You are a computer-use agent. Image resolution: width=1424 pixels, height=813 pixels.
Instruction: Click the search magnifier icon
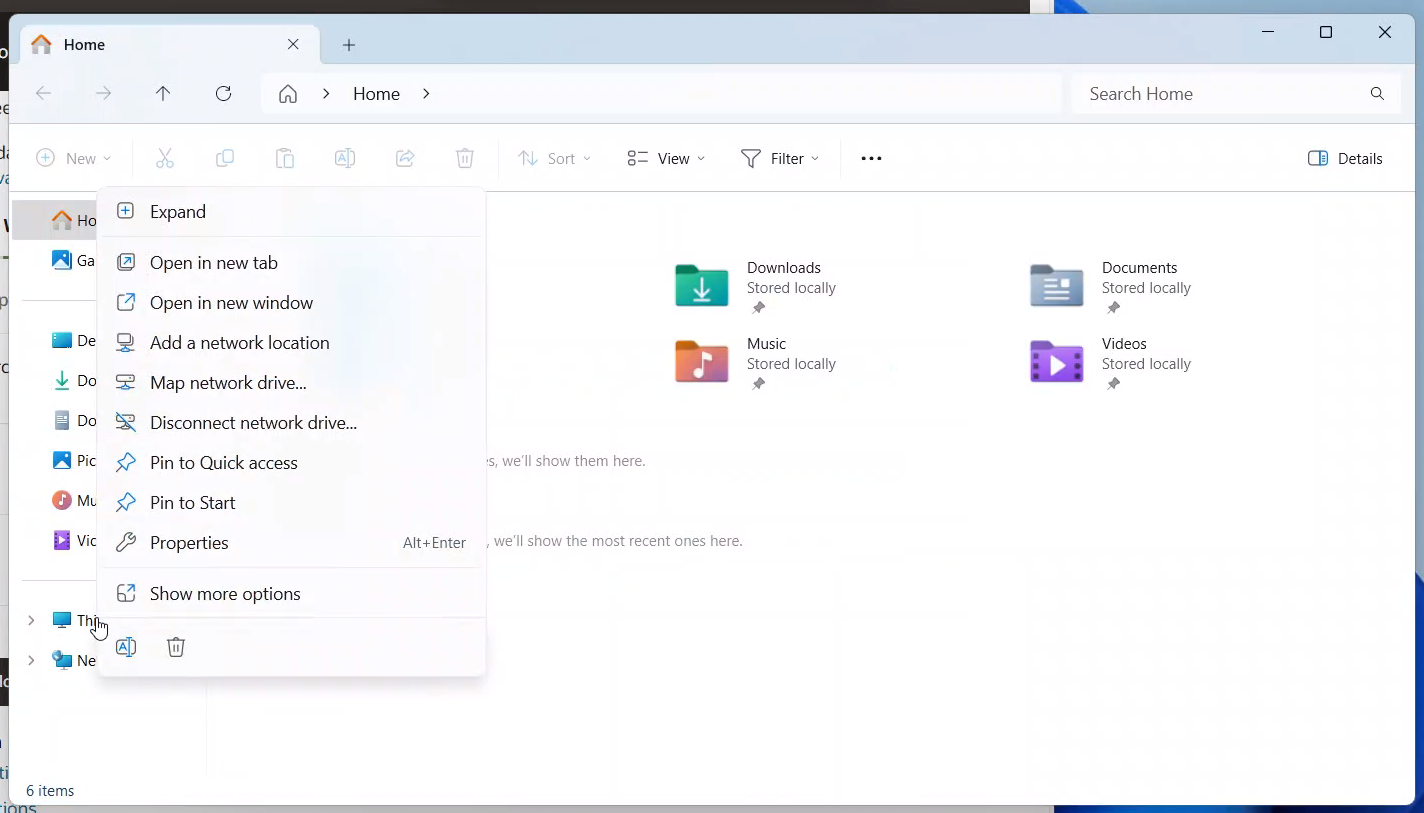click(x=1377, y=93)
